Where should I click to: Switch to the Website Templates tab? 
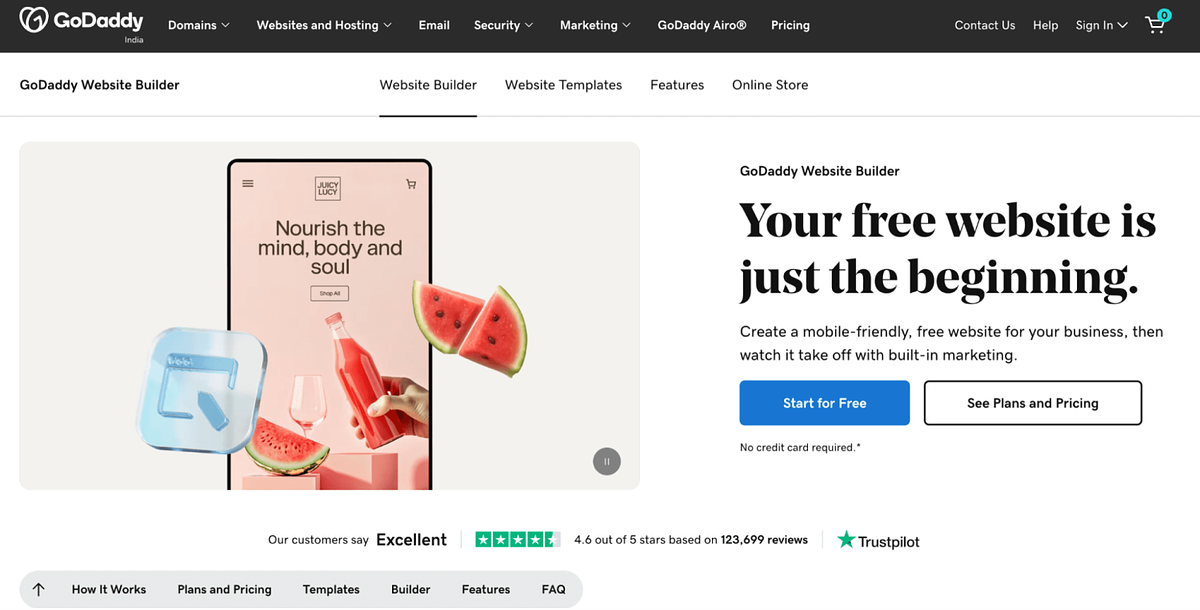point(563,85)
